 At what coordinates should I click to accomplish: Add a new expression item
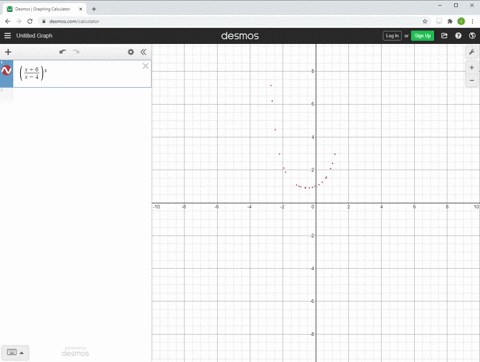(8, 52)
